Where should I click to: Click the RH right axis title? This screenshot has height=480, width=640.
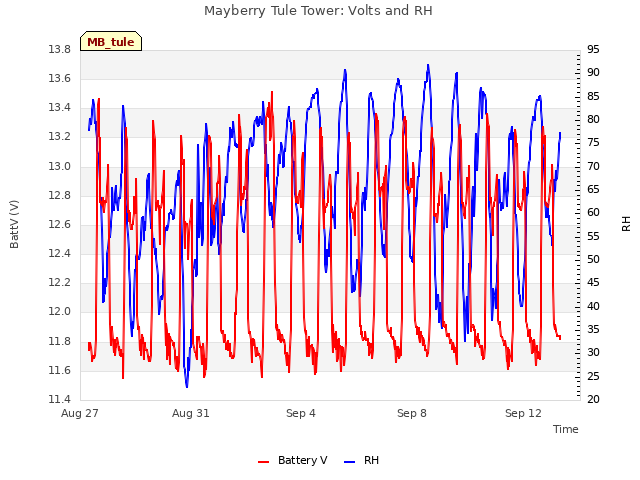(626, 224)
